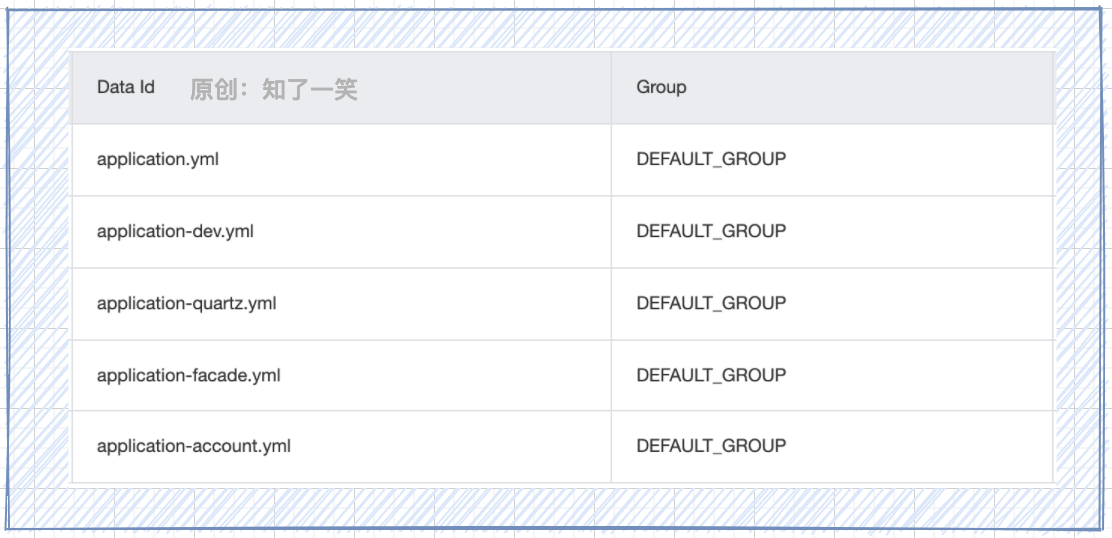Click DEFAULT_GROUP beside application-quartz.yml
1112x538 pixels.
coord(711,303)
